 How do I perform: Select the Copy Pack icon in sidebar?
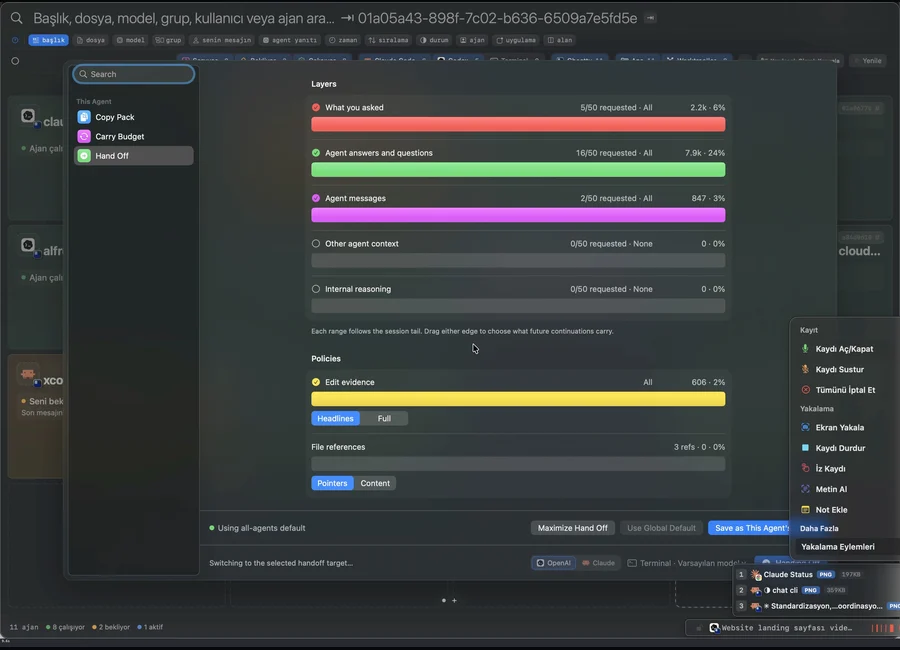point(84,117)
